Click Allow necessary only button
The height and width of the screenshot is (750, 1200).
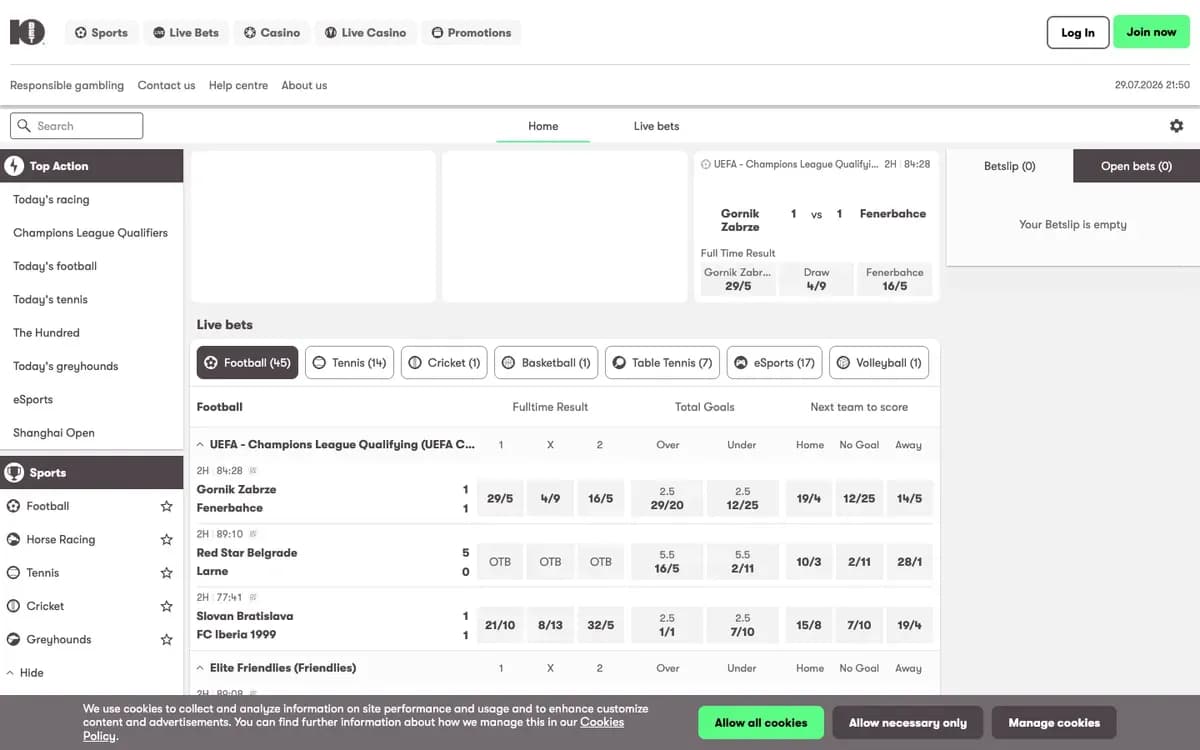pos(908,722)
